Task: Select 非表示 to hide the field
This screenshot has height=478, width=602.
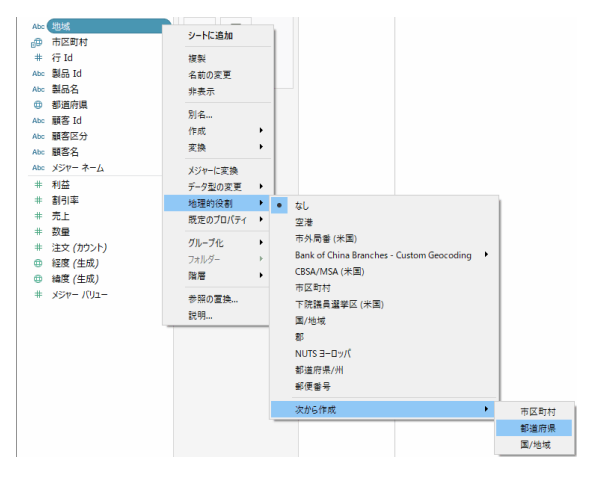Action: point(201,91)
